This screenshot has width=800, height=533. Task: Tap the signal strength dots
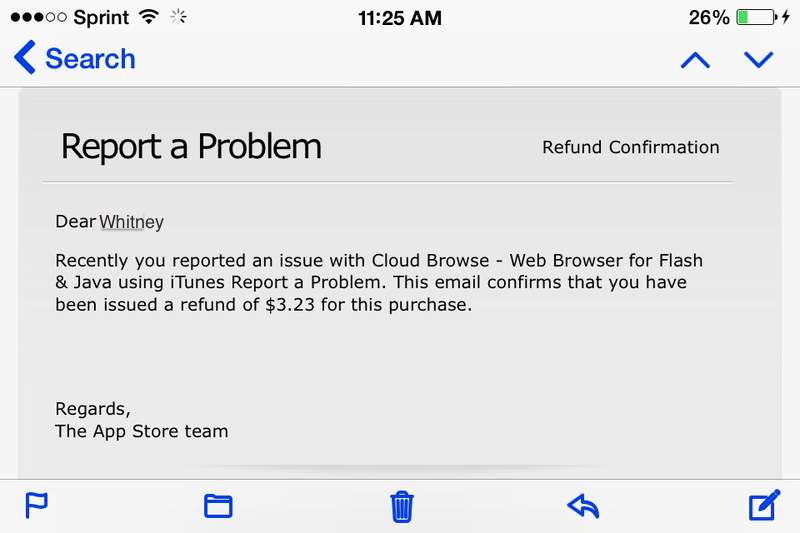click(34, 17)
